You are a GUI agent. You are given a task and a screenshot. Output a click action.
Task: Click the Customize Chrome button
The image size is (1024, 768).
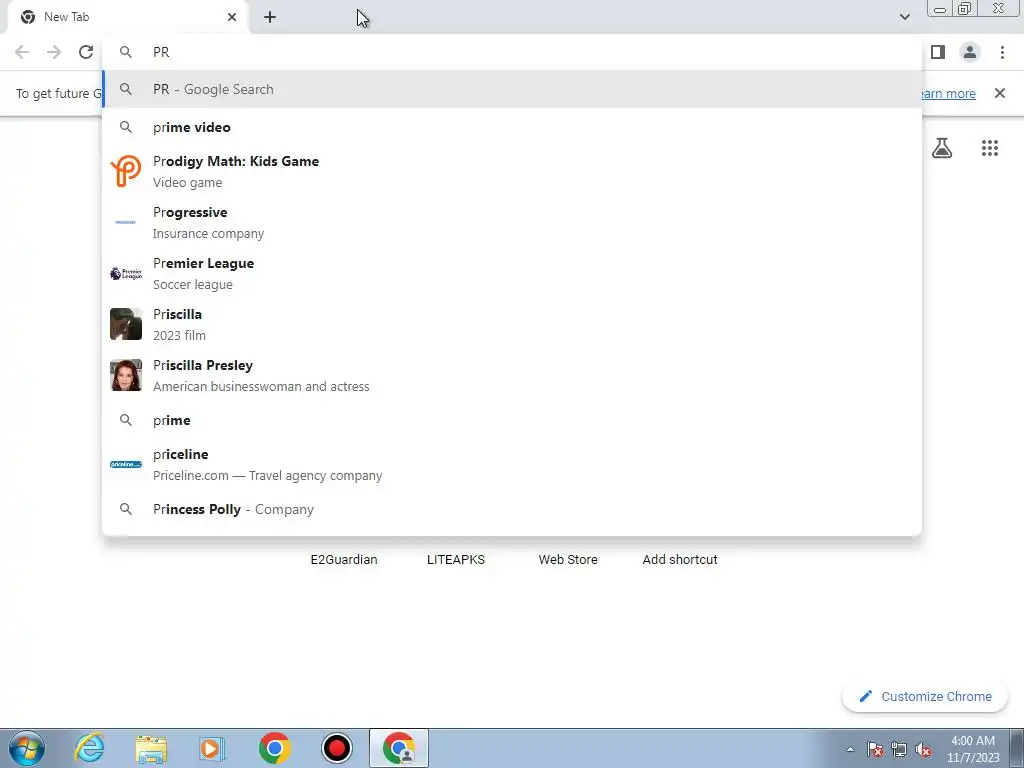[925, 696]
